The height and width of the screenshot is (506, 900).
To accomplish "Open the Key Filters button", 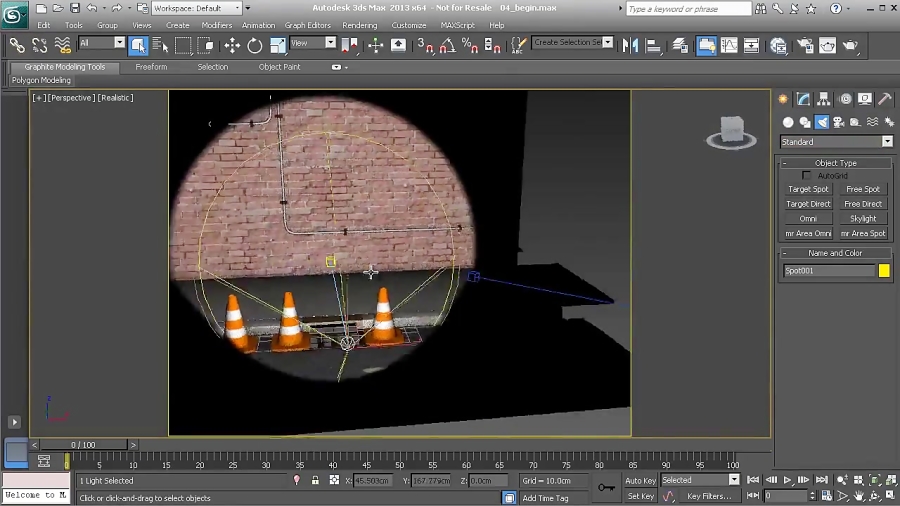I will pos(709,496).
